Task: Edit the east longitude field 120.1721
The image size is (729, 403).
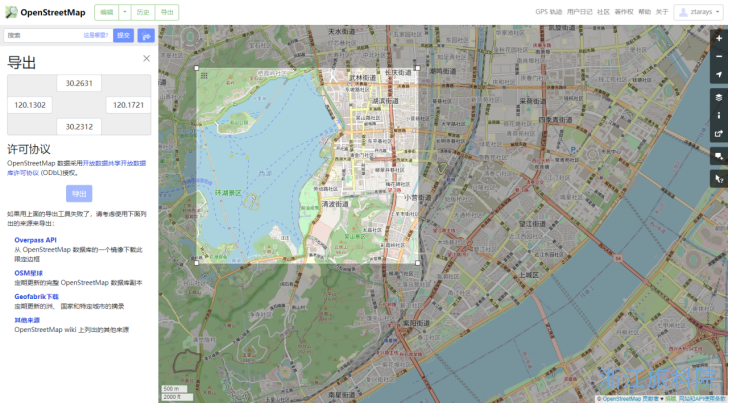Action: 128,105
